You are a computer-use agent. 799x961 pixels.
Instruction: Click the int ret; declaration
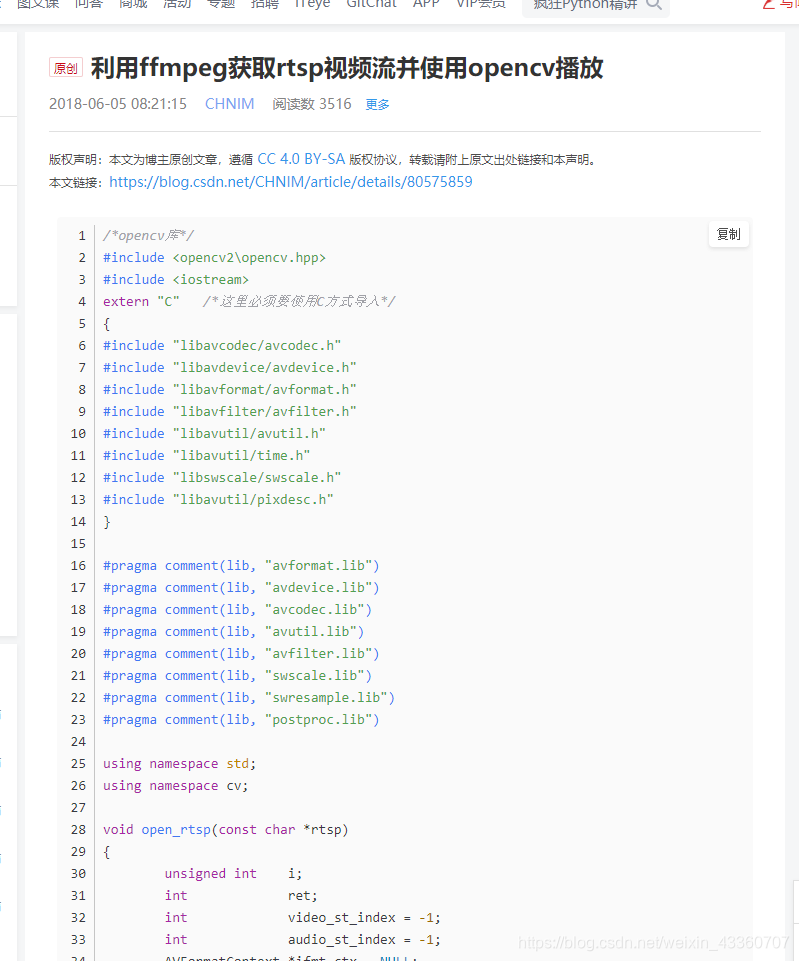[241, 896]
